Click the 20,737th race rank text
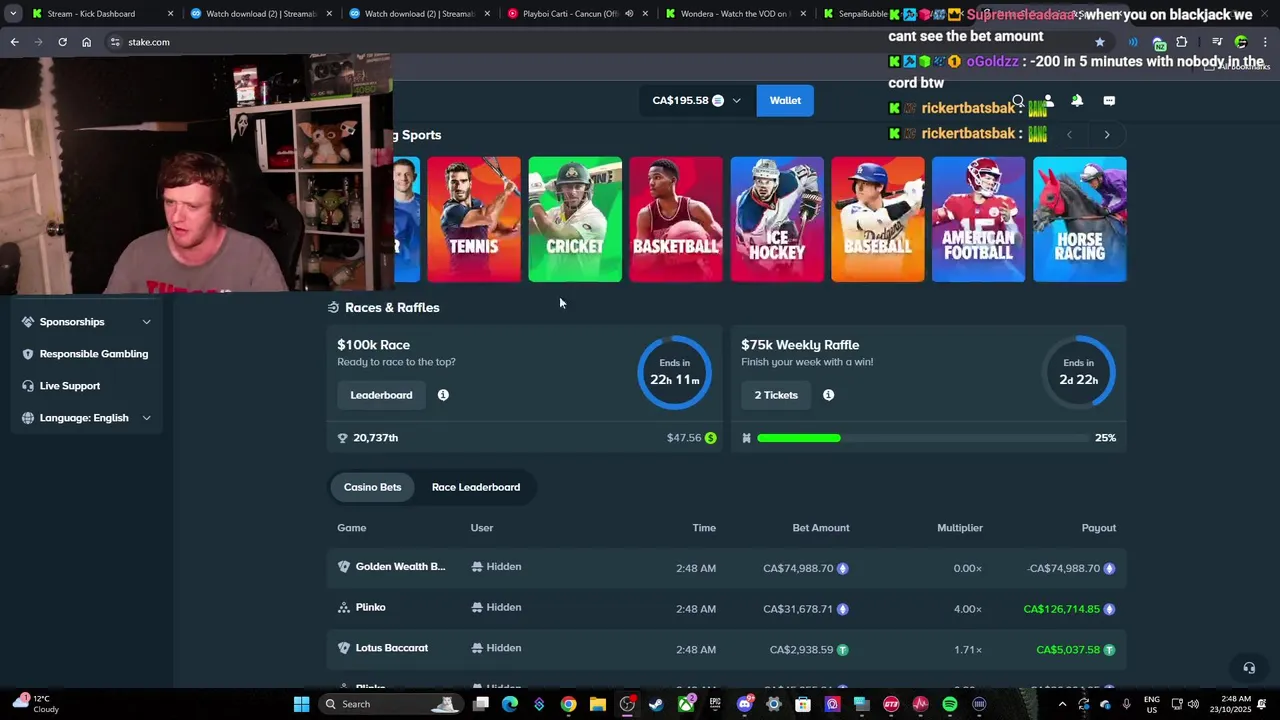This screenshot has width=1280, height=720. (x=375, y=438)
